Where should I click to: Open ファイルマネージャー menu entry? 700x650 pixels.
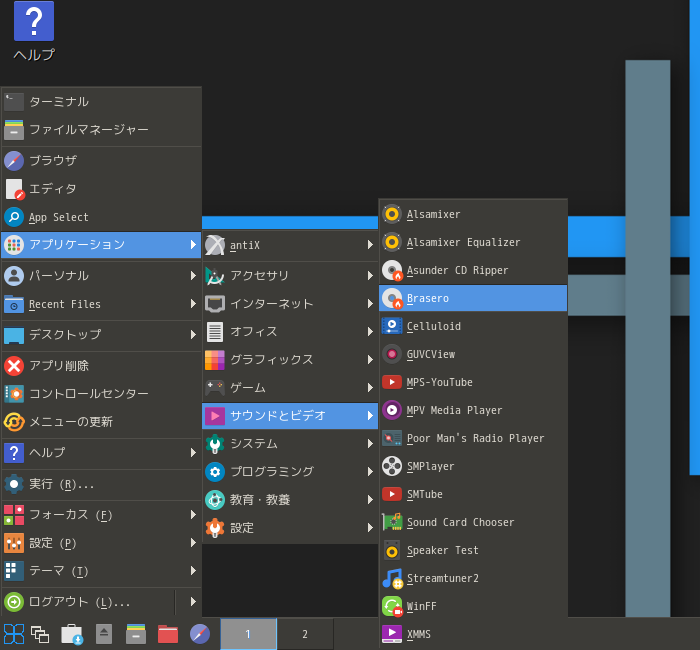tap(101, 130)
